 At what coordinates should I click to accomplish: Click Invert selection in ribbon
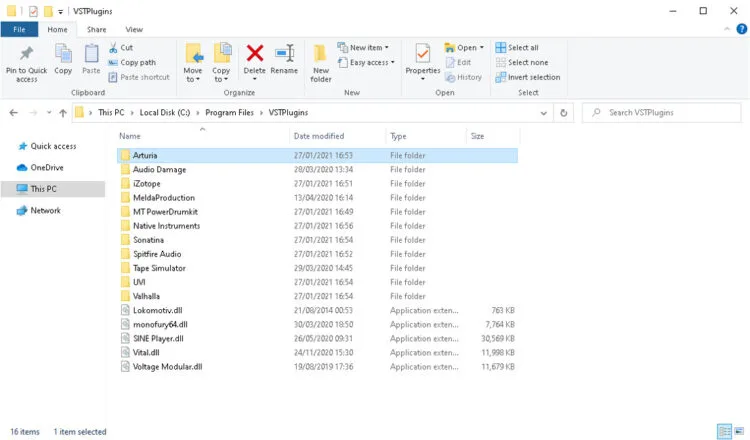528,77
